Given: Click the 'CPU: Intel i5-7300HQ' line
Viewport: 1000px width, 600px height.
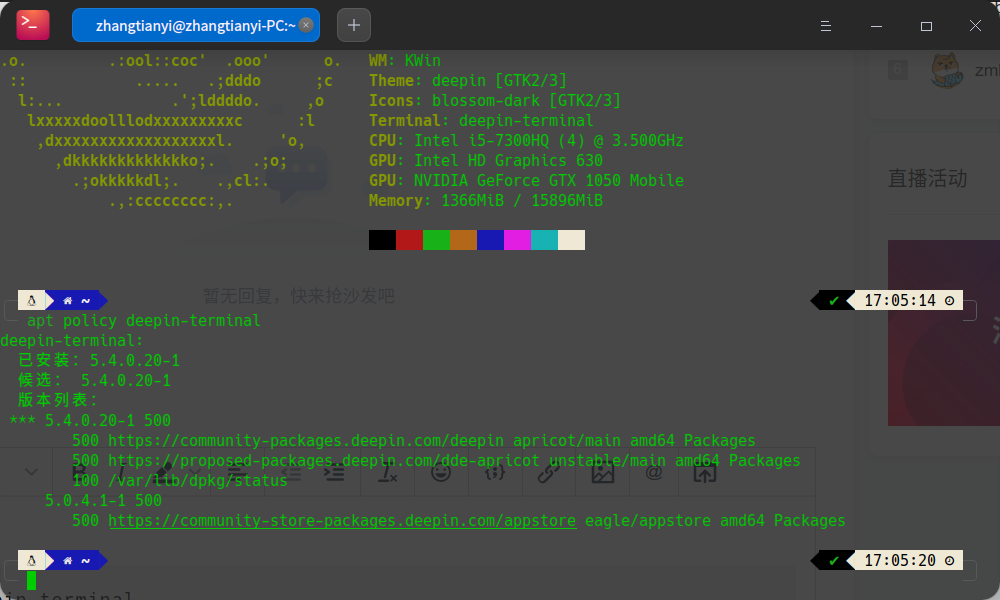Looking at the screenshot, I should click(526, 140).
